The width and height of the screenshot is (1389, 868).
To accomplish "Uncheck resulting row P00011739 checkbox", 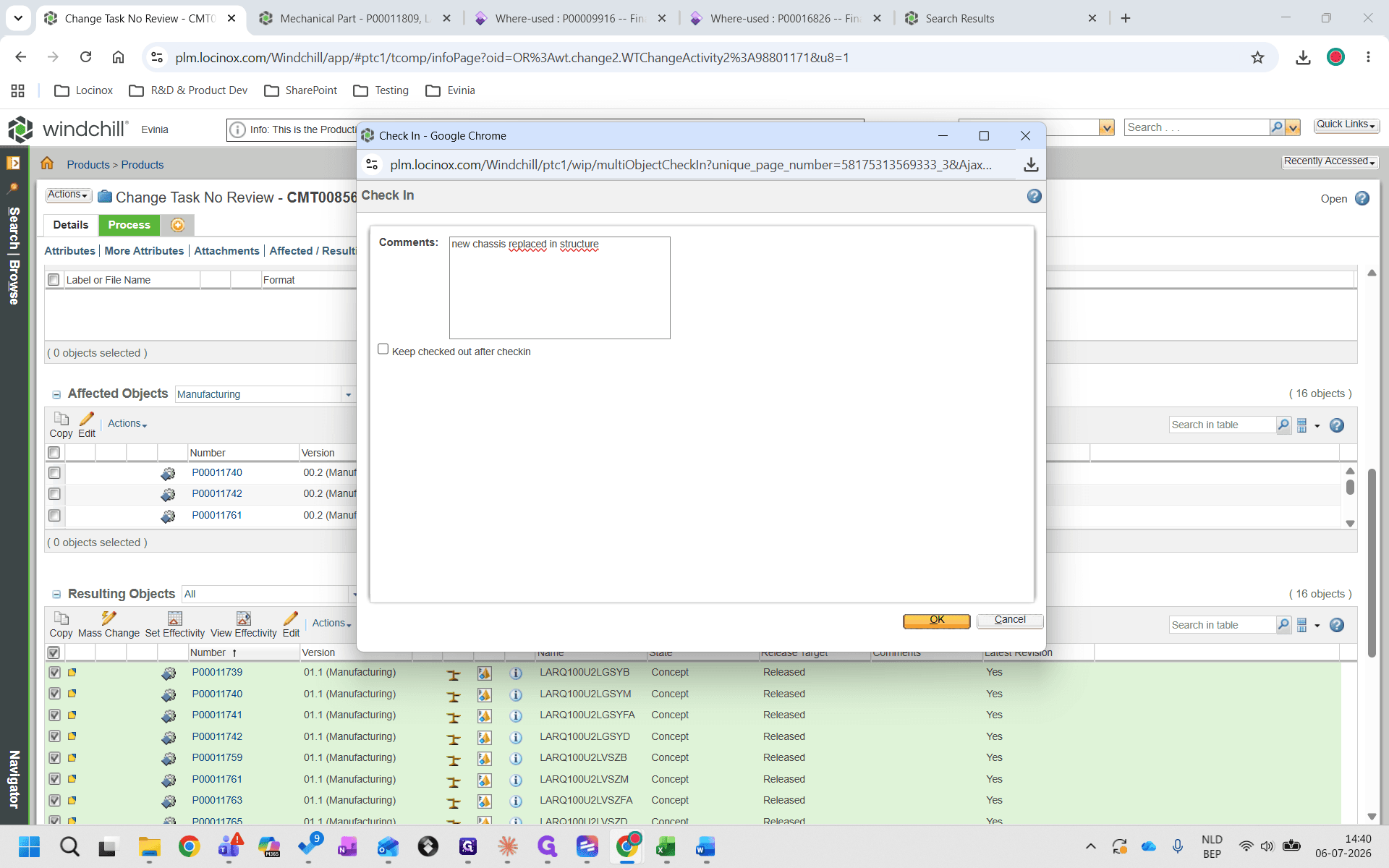I will click(54, 673).
